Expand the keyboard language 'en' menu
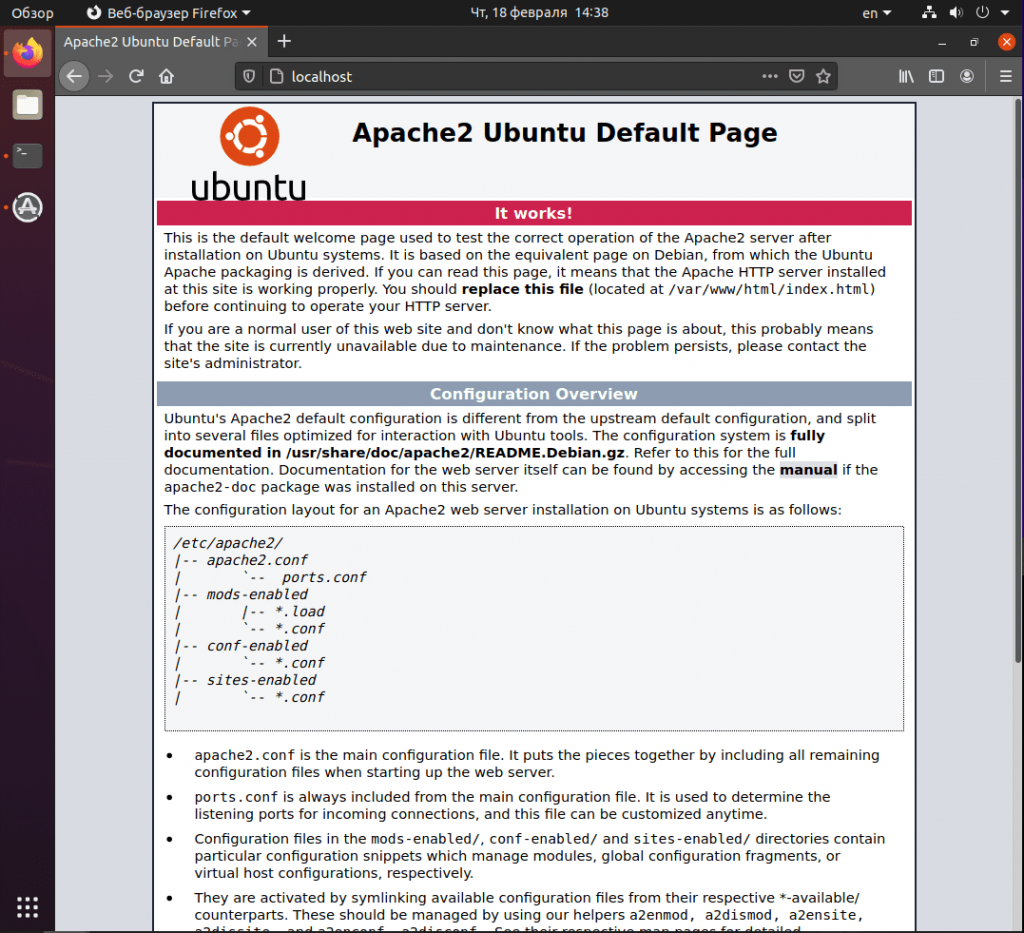This screenshot has width=1024, height=933. coord(875,13)
